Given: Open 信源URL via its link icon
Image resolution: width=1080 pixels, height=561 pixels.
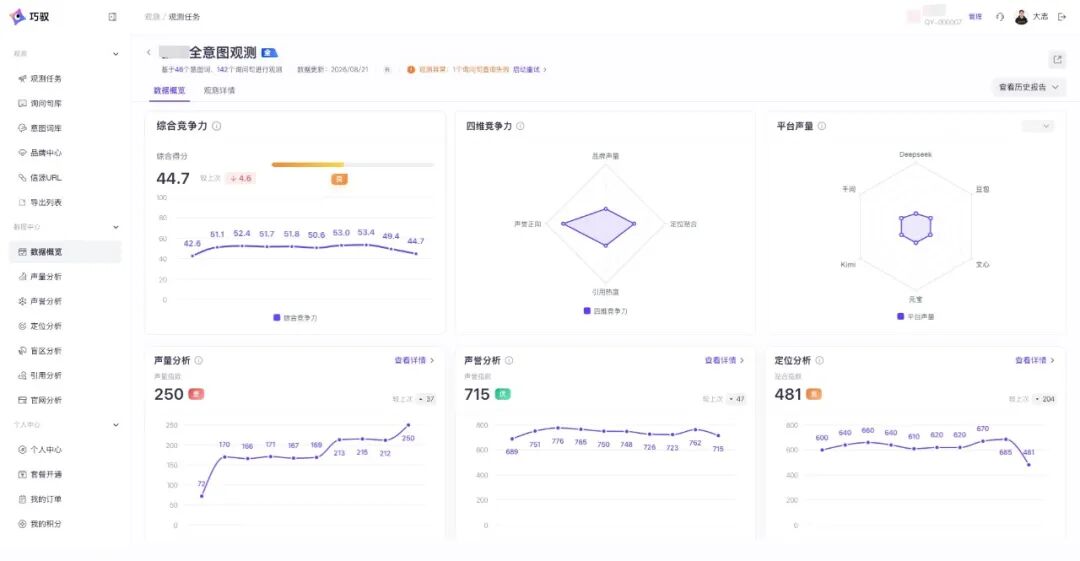Looking at the screenshot, I should coord(22,178).
